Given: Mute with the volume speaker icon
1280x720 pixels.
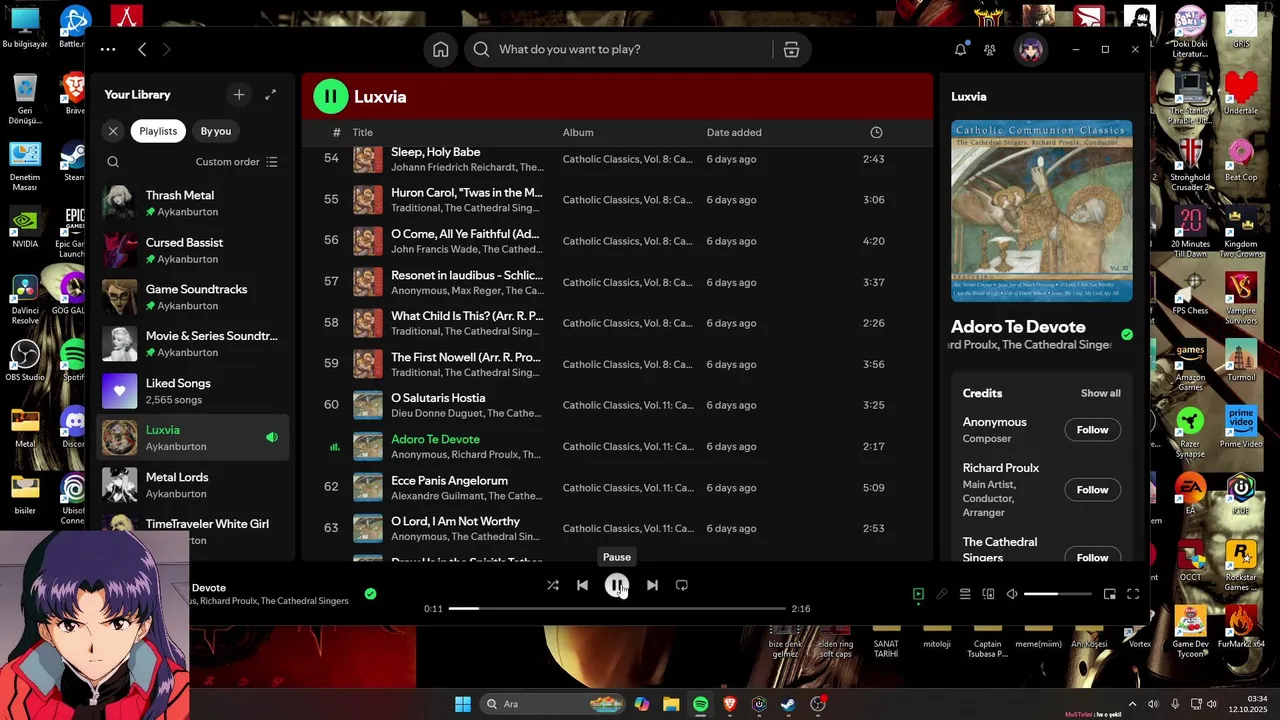Looking at the screenshot, I should (x=1012, y=594).
